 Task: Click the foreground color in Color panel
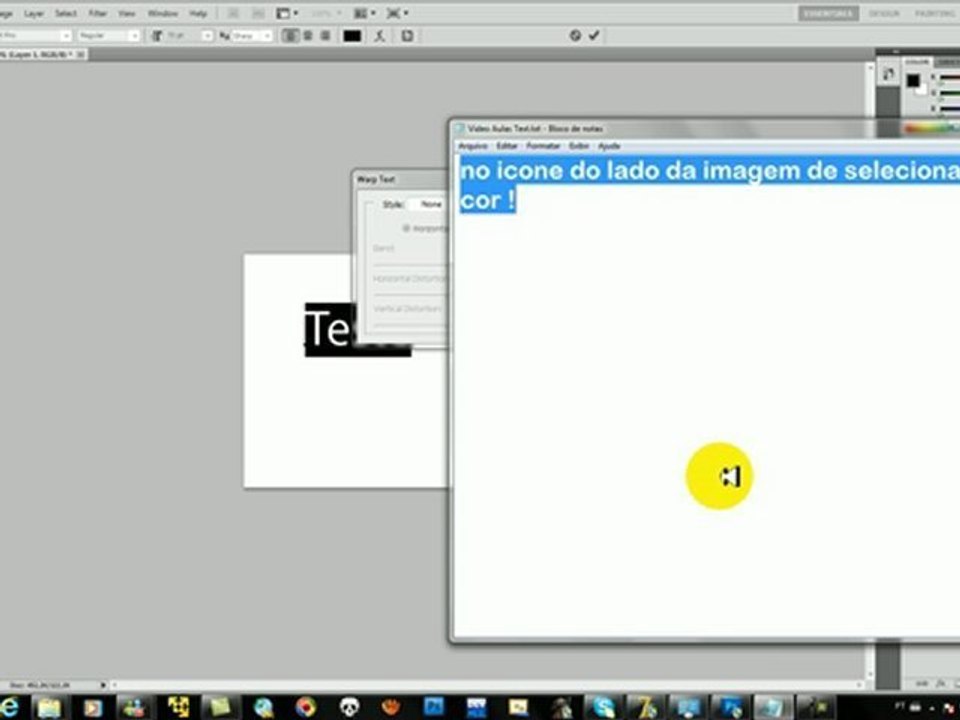(x=913, y=80)
